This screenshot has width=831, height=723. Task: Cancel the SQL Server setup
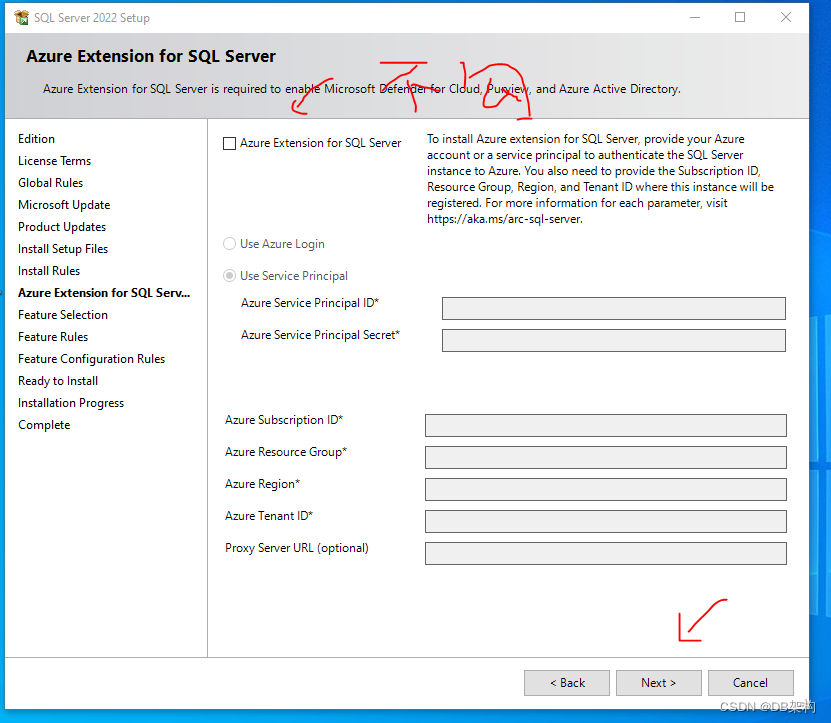pyautogui.click(x=750, y=682)
